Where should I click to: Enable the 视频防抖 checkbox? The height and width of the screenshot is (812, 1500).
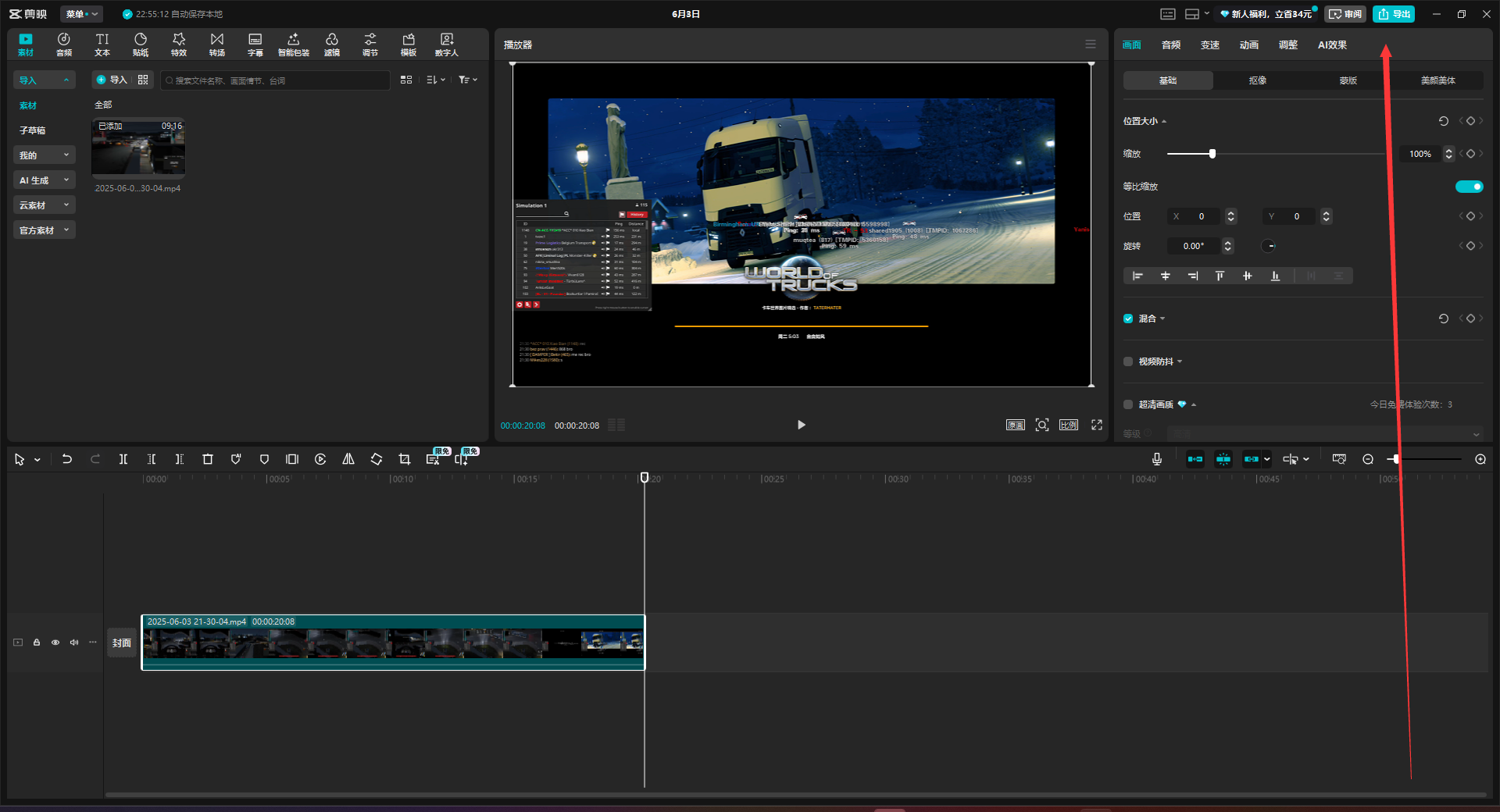(1128, 361)
